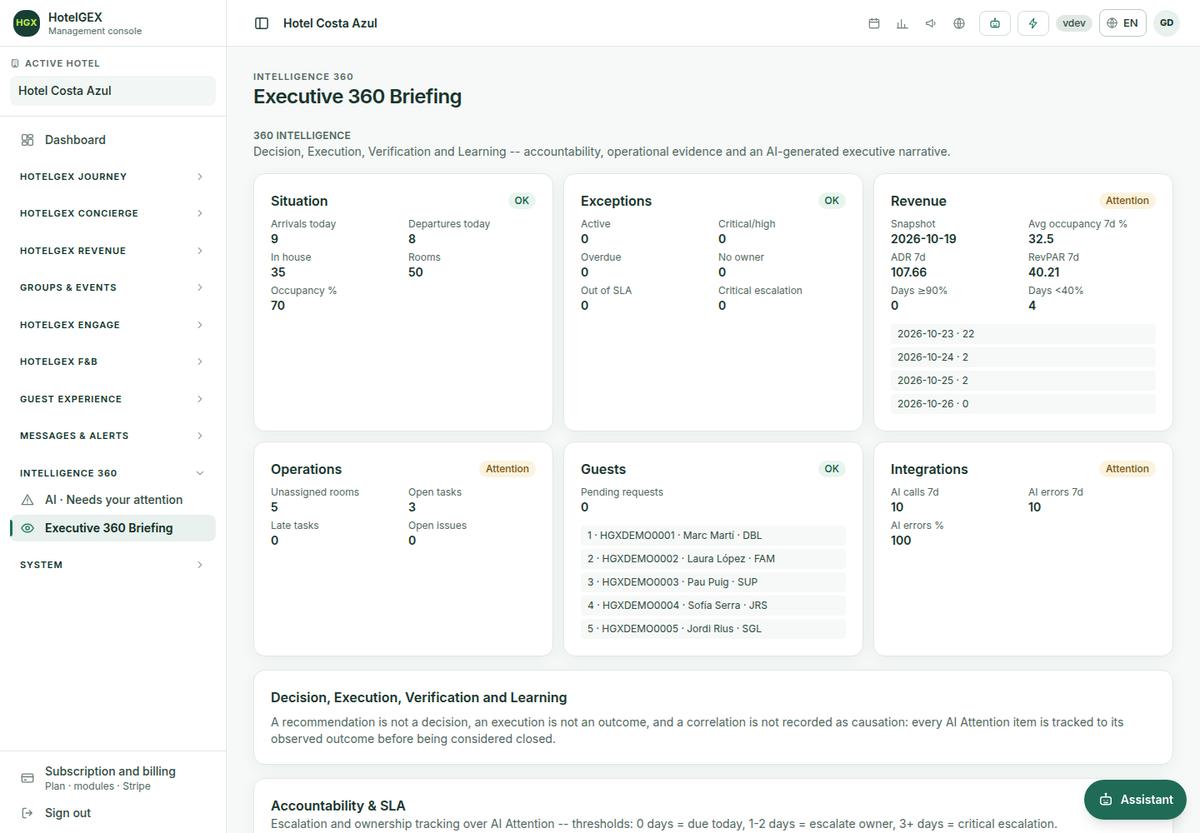Click the Decision, Execution, Verification and Learning card title
1200x833 pixels.
[419, 698]
